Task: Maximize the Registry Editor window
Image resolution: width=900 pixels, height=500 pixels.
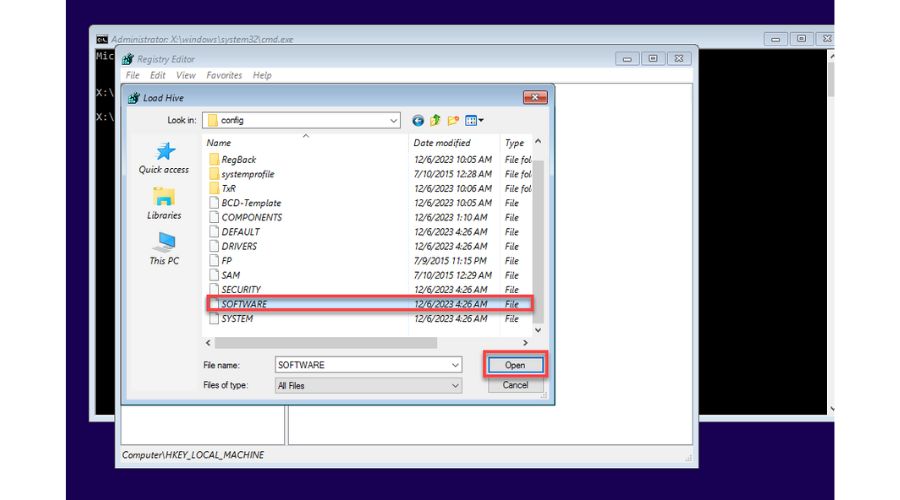Action: coord(653,59)
